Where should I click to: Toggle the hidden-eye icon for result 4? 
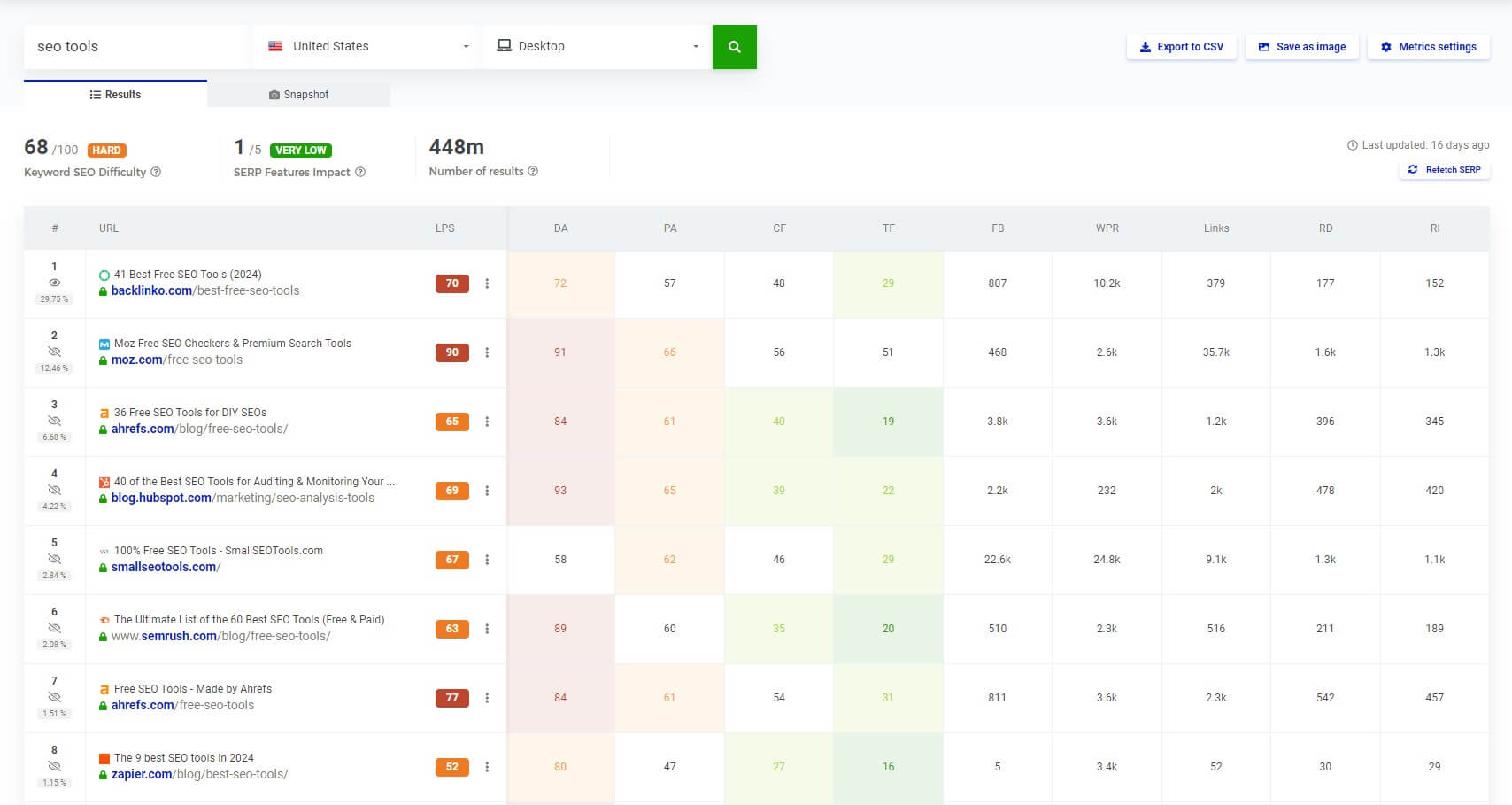click(54, 490)
